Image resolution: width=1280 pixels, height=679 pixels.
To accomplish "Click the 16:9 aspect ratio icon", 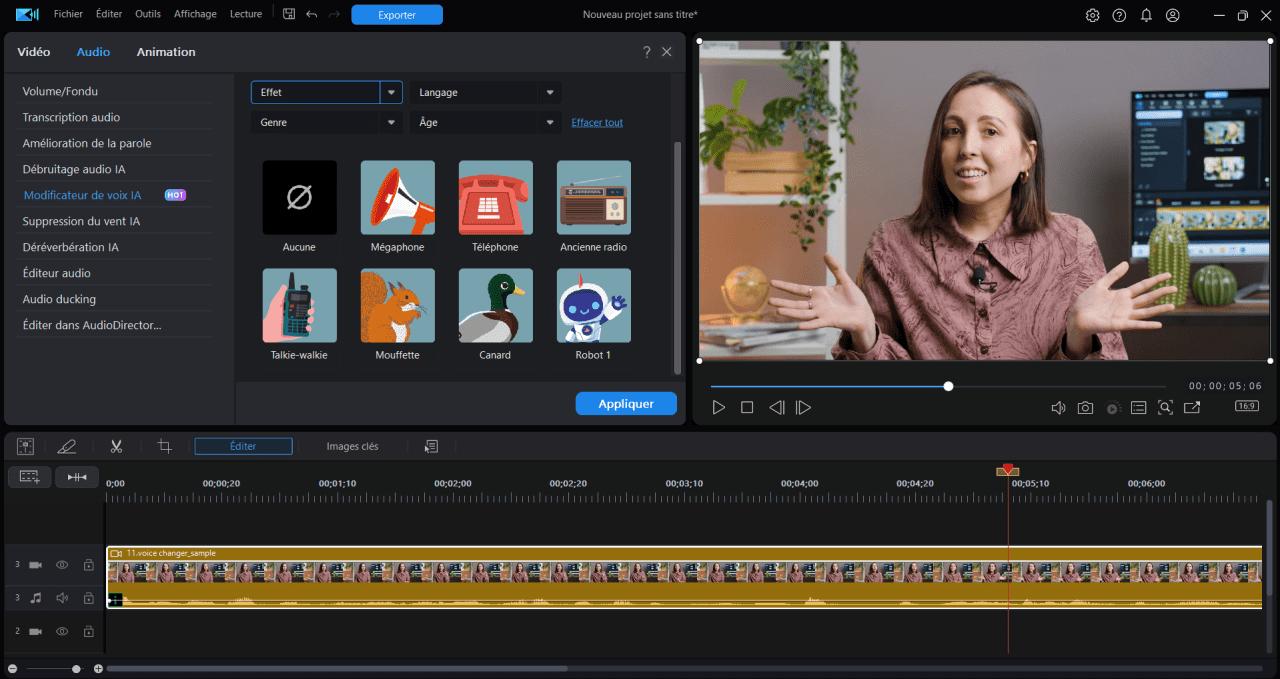I will click(x=1246, y=406).
